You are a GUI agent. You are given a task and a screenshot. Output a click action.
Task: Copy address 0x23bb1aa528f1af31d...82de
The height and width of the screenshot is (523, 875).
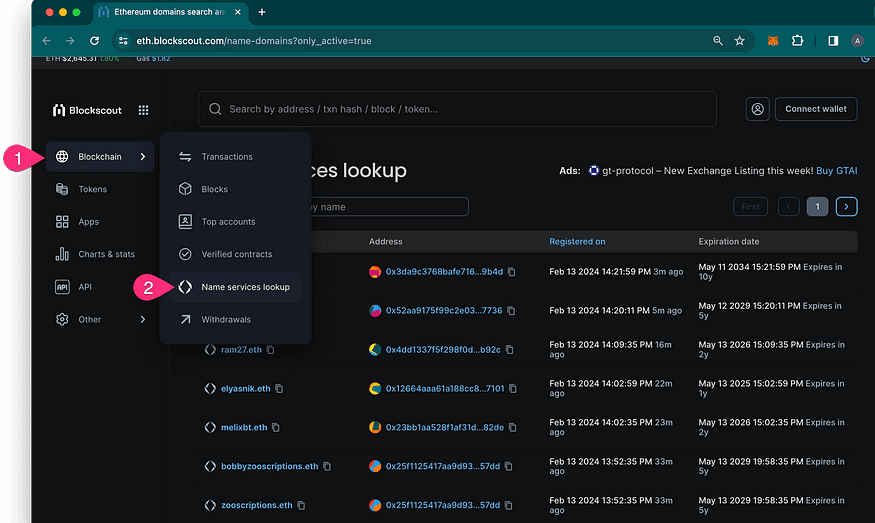pyautogui.click(x=512, y=428)
